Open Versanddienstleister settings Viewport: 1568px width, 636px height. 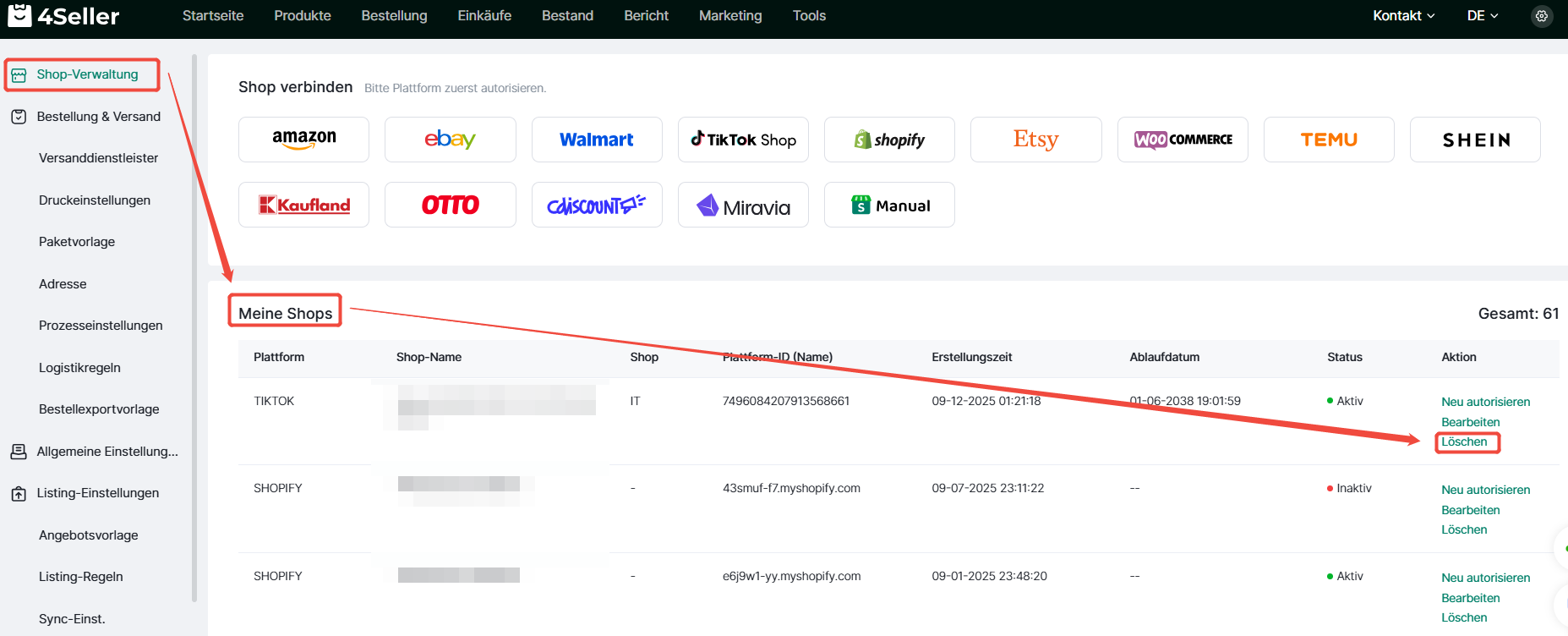[98, 158]
